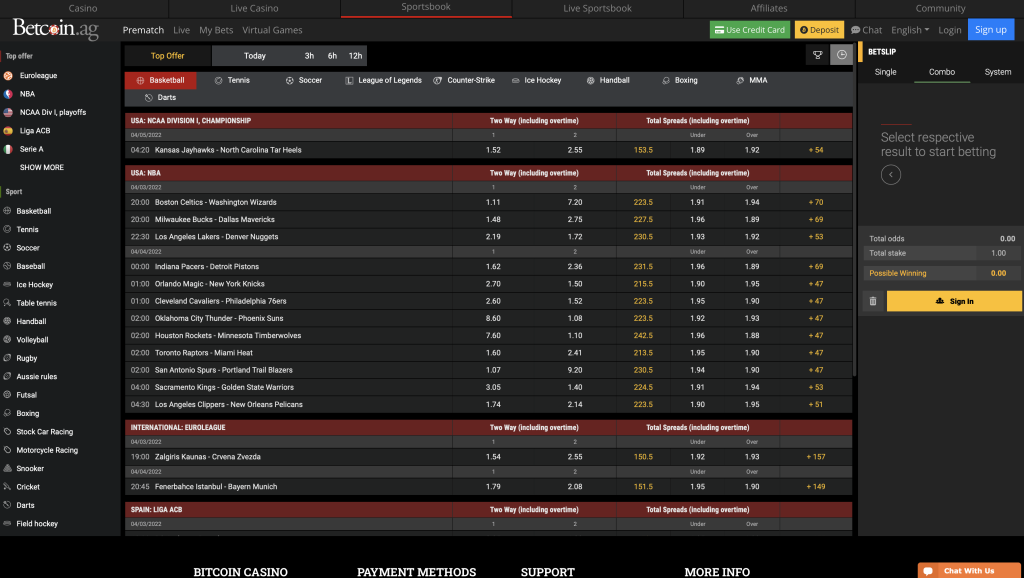Click the trash icon in the betslip
Screen dimensions: 1024x578
[x=872, y=301]
